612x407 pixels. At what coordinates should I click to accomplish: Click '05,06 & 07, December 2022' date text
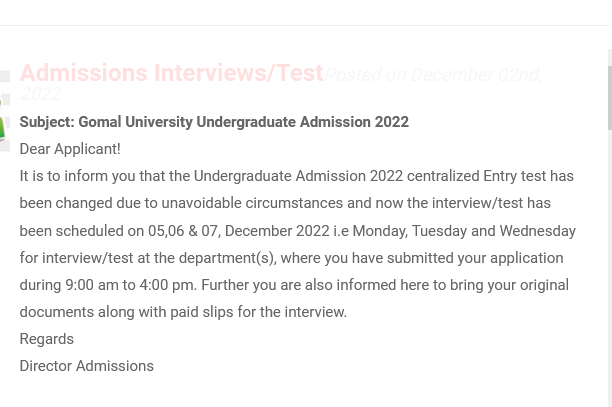tap(239, 231)
